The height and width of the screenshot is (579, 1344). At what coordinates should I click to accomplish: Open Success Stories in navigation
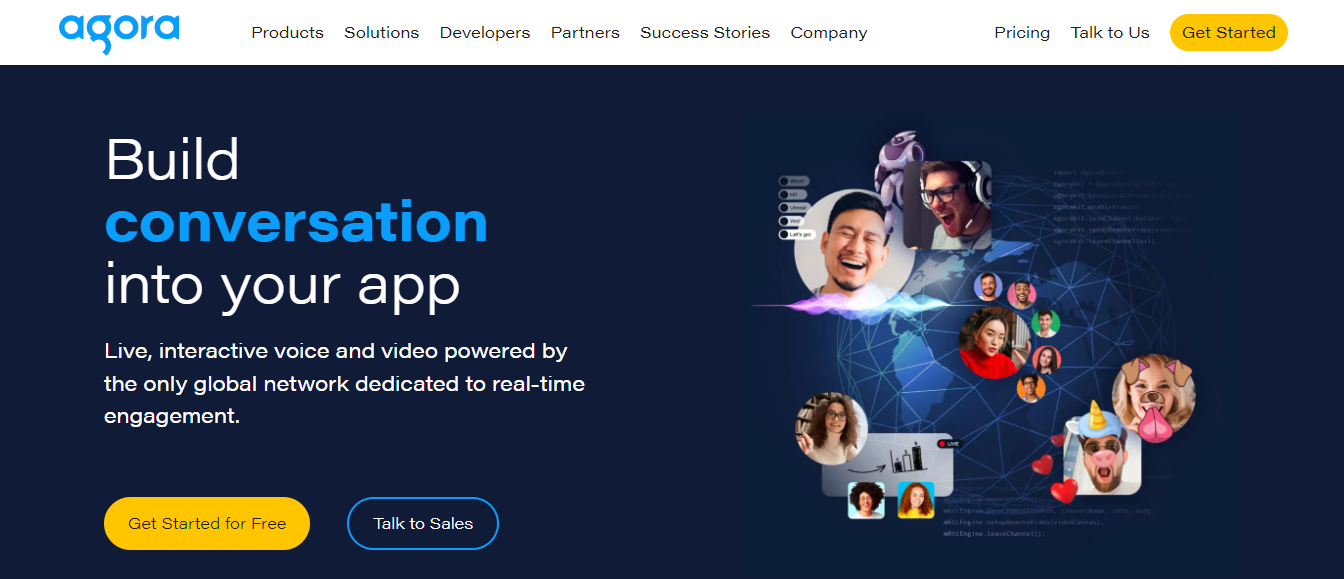point(705,33)
